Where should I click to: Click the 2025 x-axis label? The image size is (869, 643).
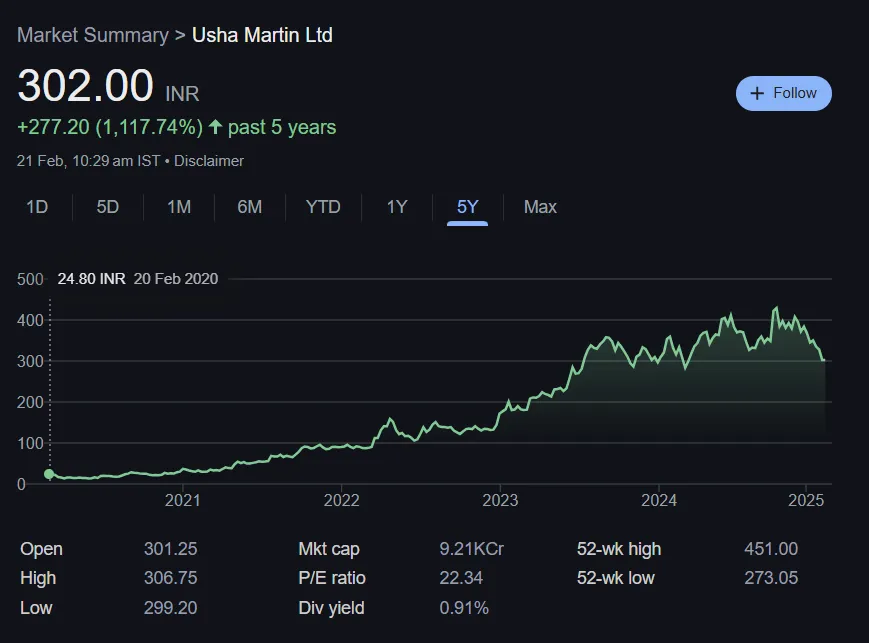(806, 500)
